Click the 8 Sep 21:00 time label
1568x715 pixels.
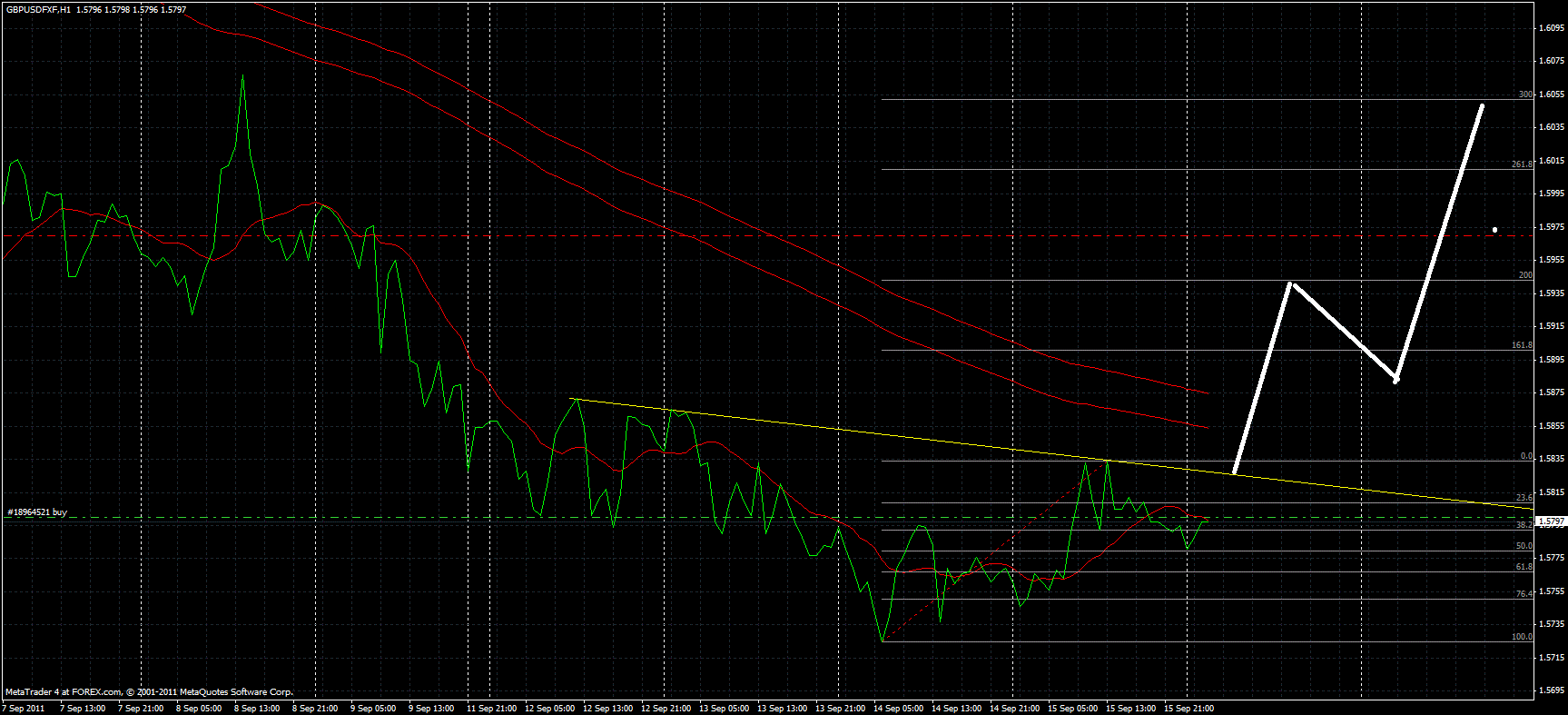[315, 708]
